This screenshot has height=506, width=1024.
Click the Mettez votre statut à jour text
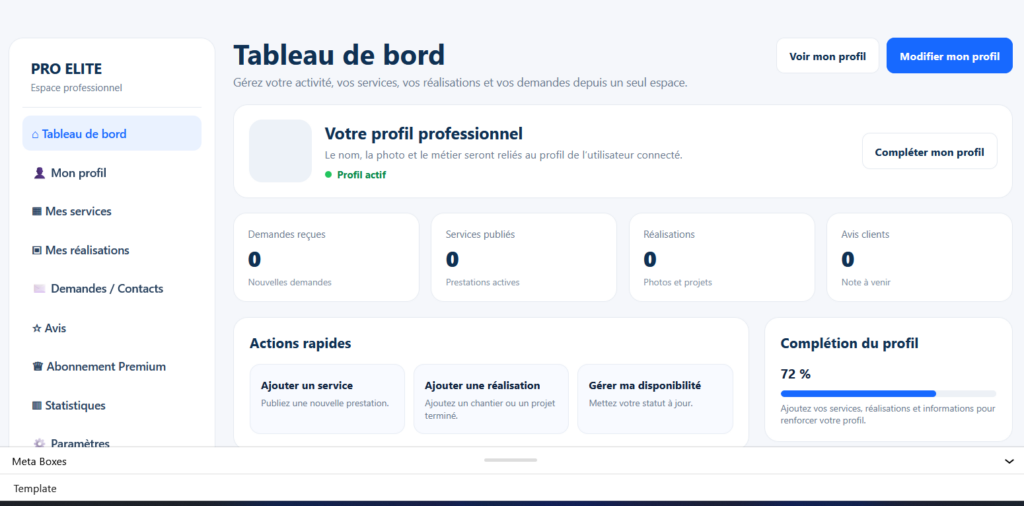tap(641, 403)
